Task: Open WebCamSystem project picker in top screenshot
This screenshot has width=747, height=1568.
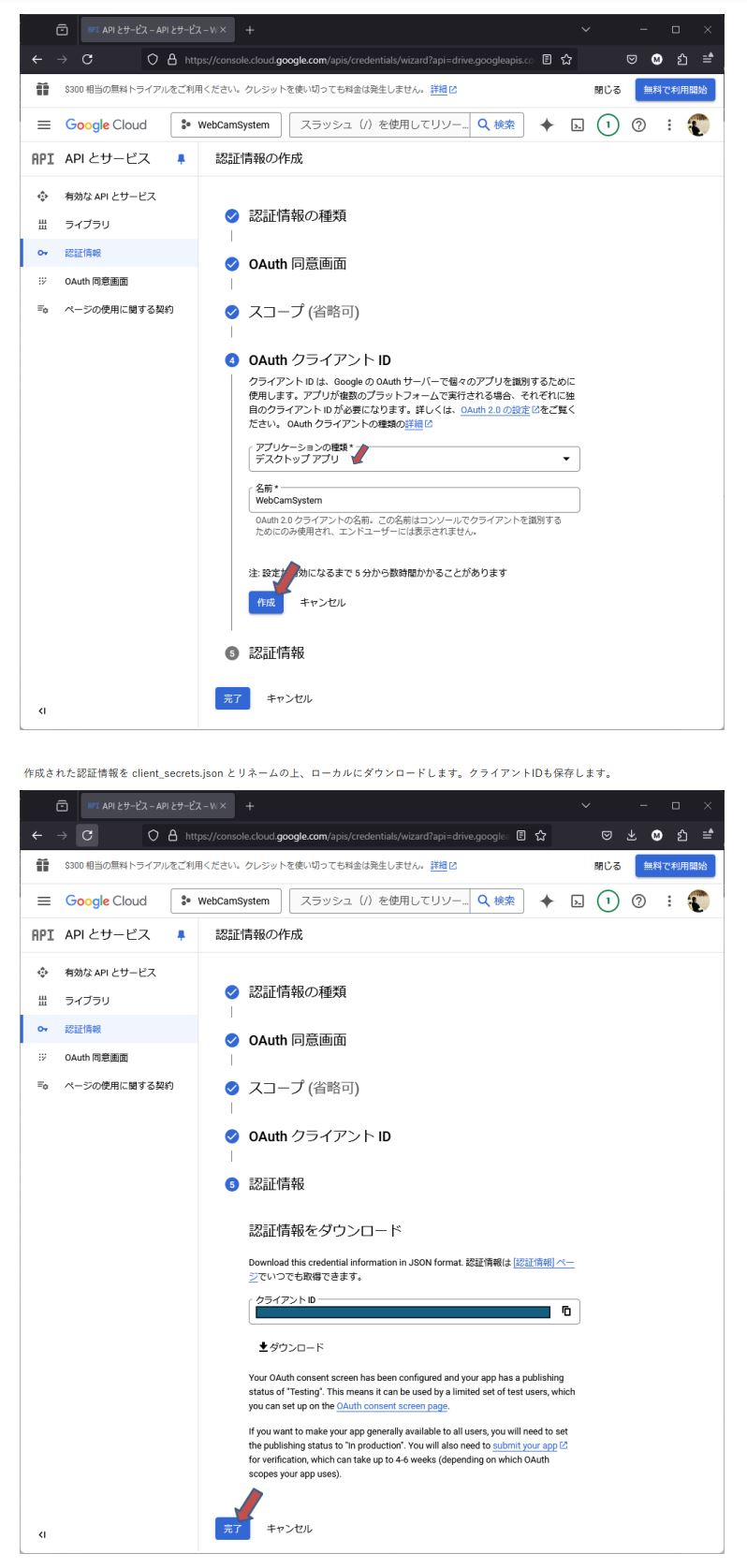Action: click(226, 125)
